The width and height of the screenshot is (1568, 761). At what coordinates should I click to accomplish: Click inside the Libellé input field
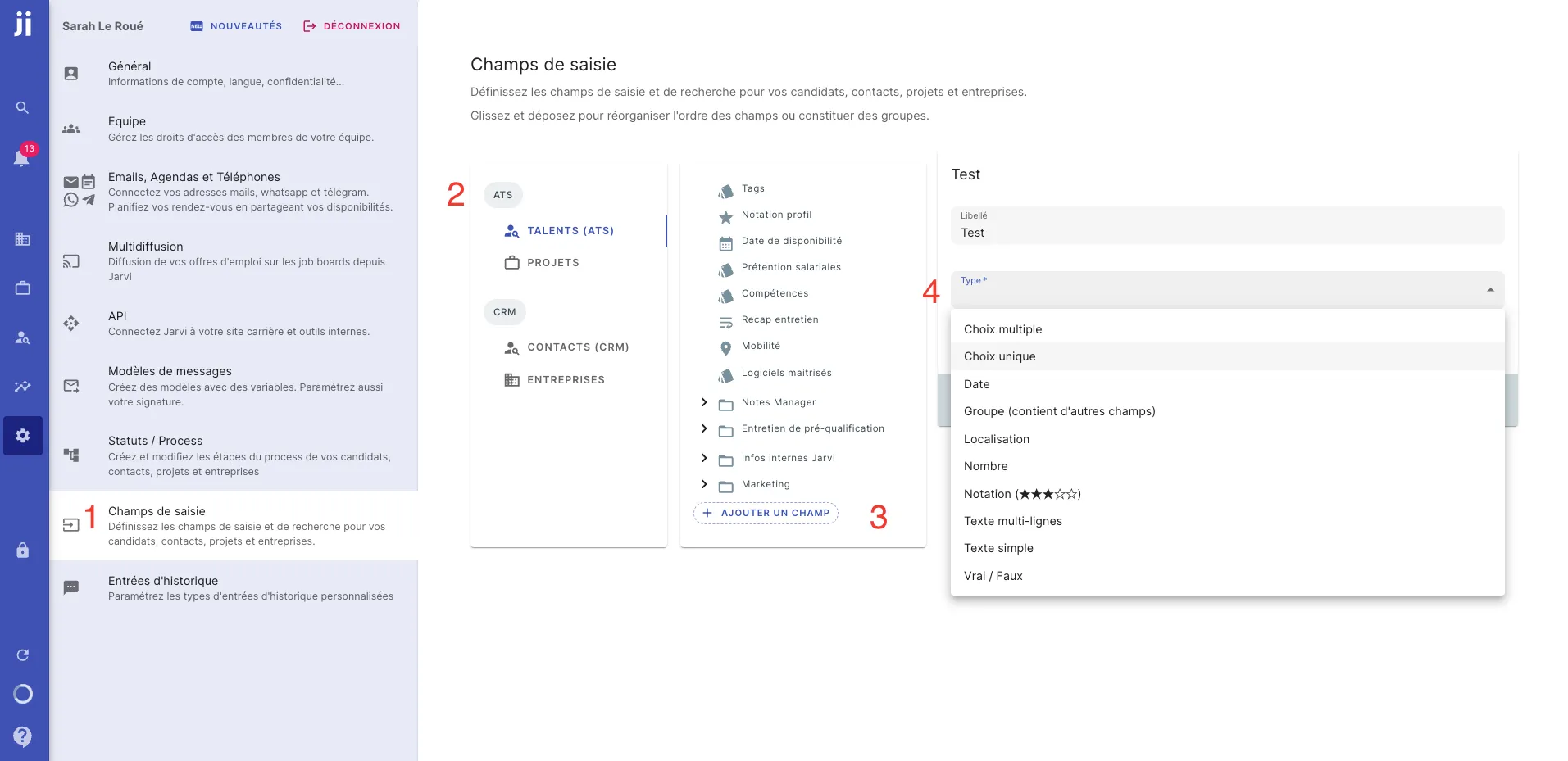click(1148, 233)
